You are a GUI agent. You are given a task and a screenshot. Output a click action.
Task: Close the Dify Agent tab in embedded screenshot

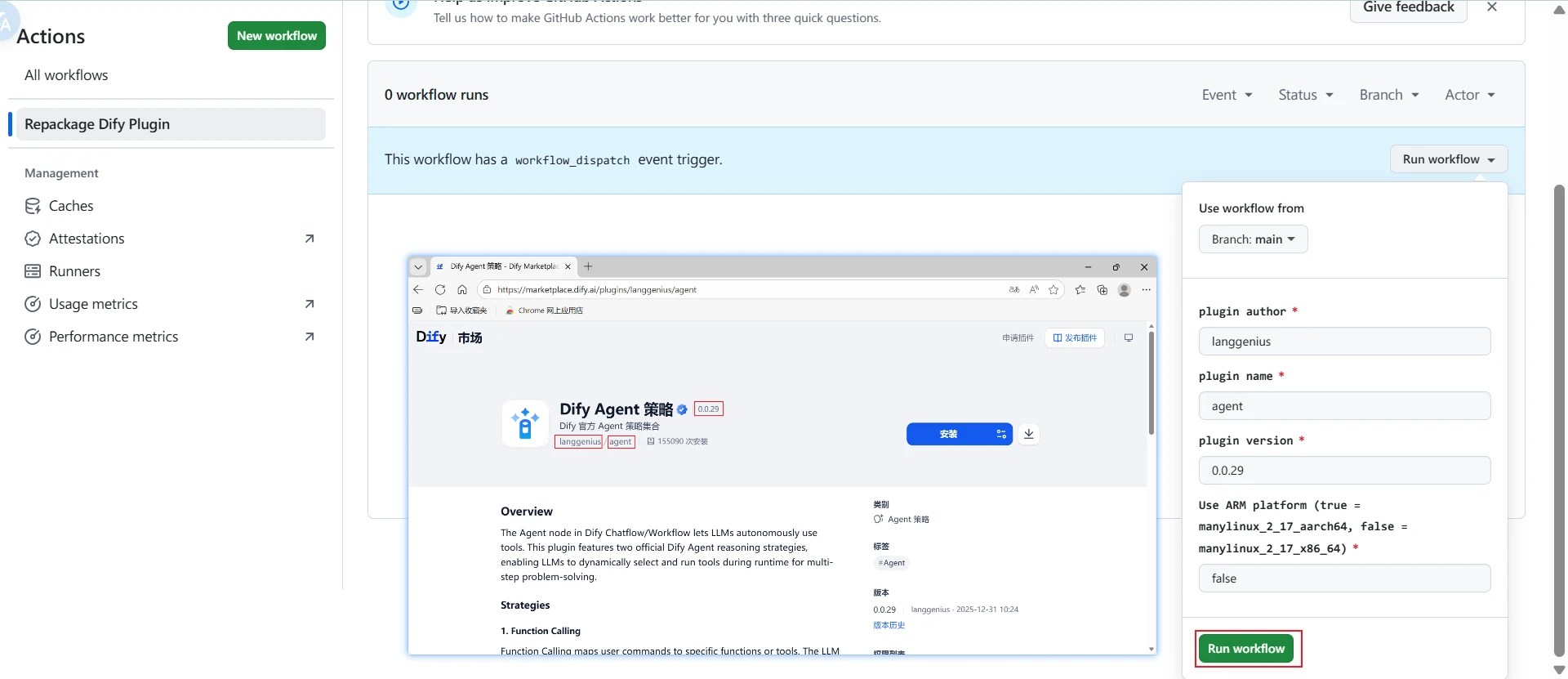[568, 266]
